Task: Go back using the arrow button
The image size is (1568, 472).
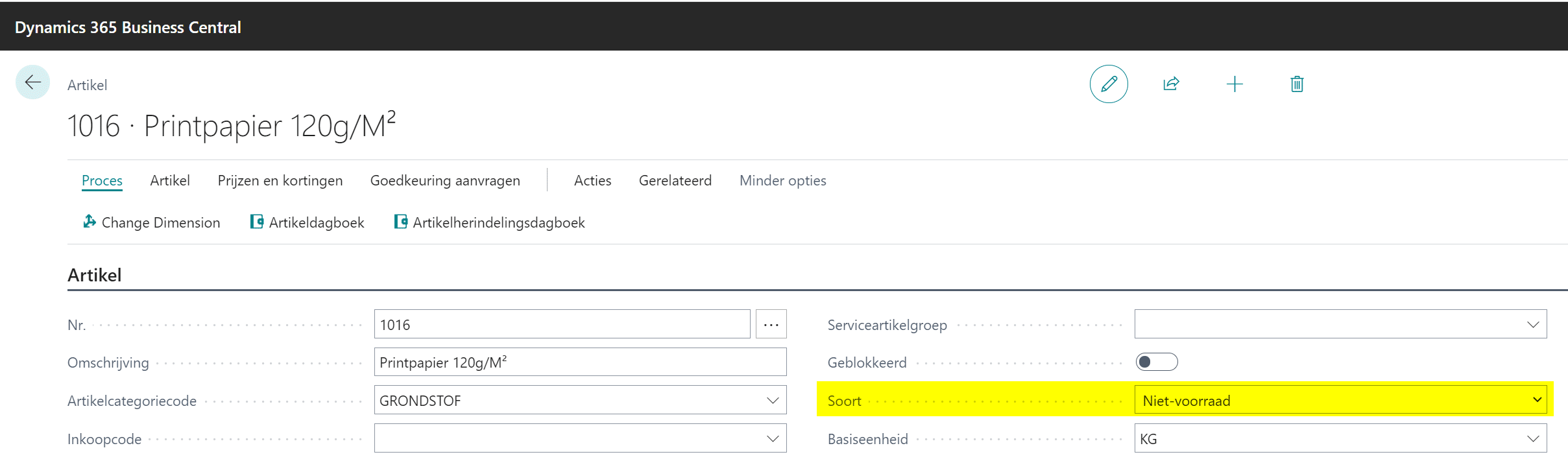Action: 32,82
